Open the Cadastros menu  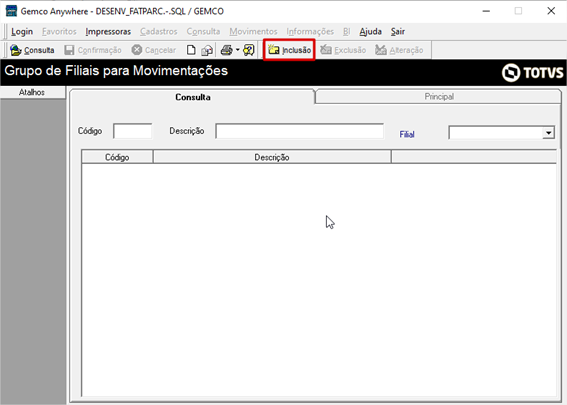(159, 31)
